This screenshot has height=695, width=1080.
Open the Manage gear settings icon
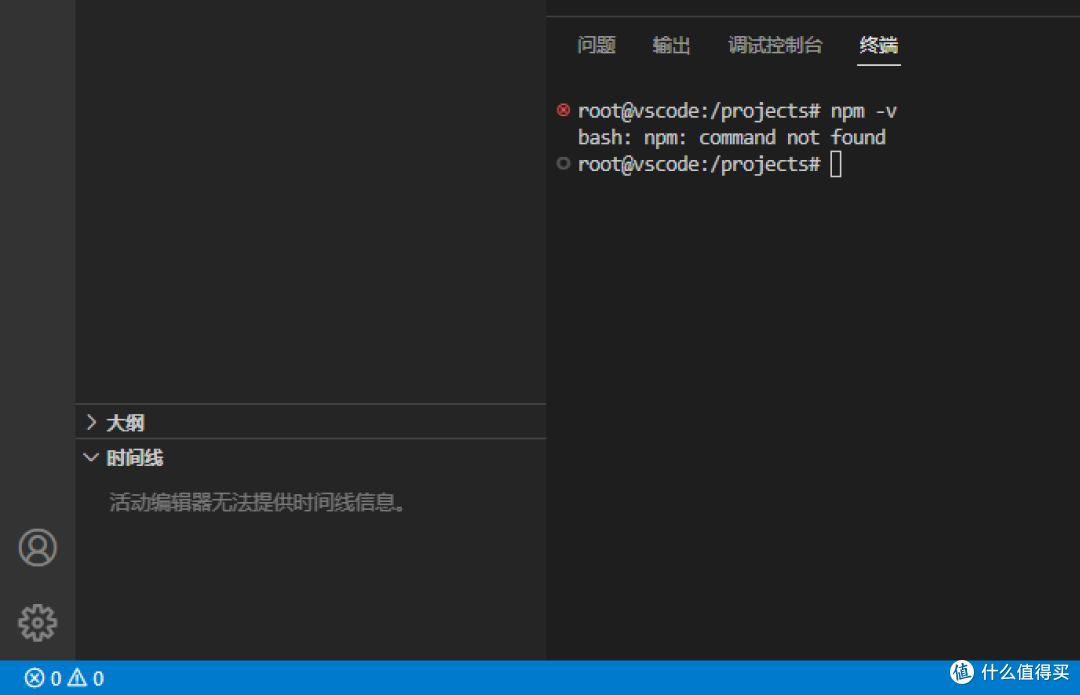click(x=37, y=623)
